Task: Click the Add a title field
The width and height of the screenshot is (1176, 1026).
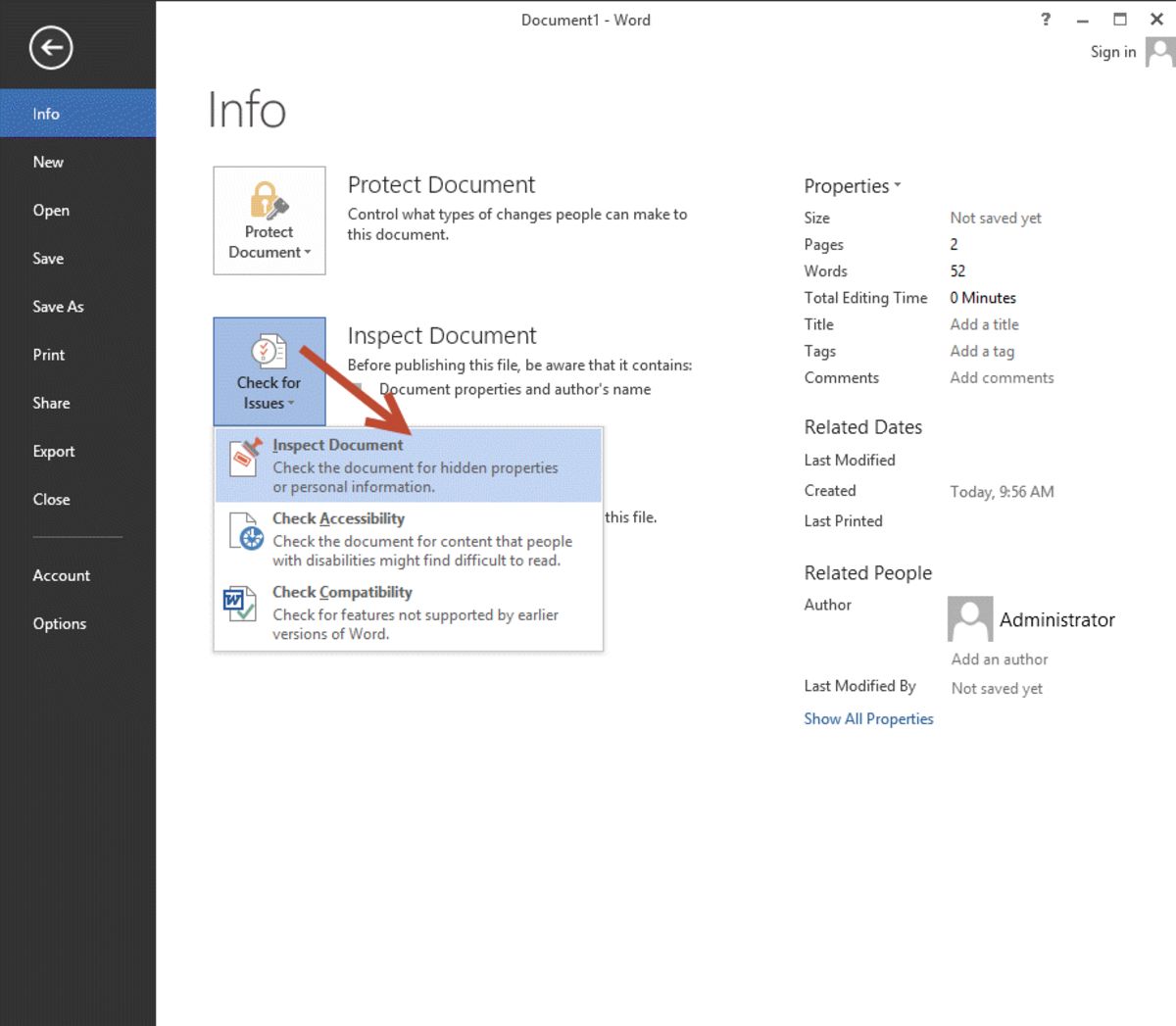Action: pyautogui.click(x=984, y=324)
